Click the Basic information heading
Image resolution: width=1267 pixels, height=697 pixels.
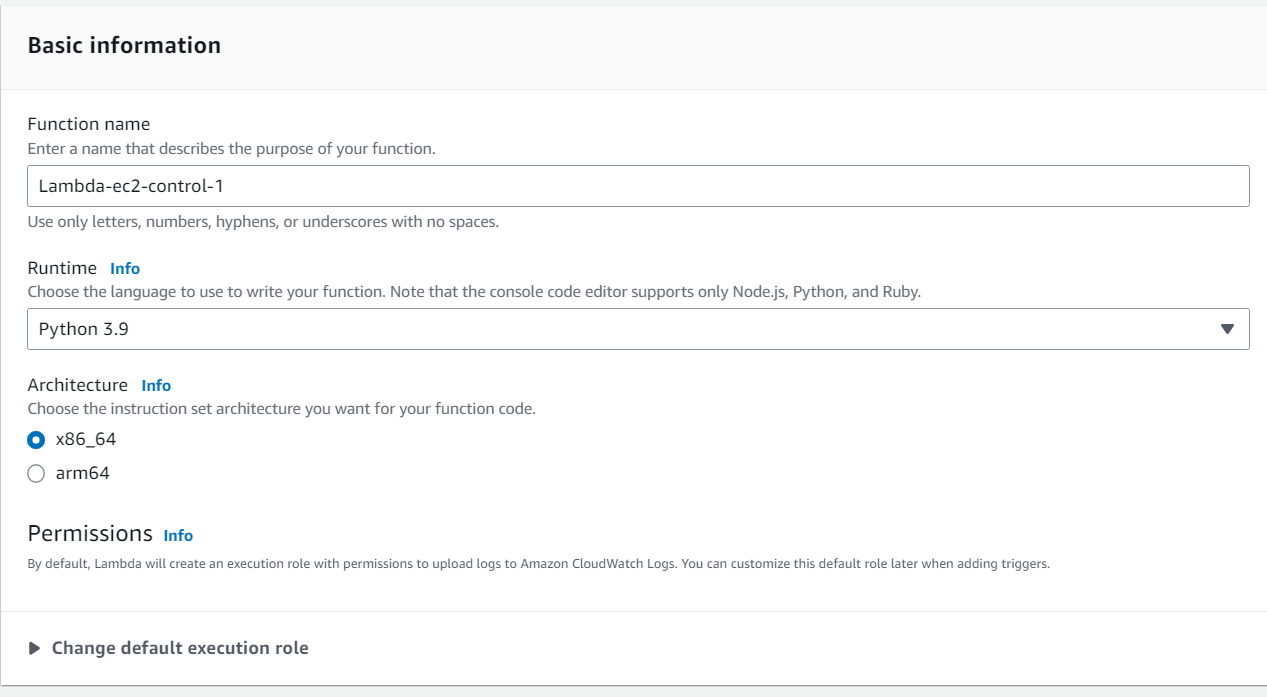point(124,46)
